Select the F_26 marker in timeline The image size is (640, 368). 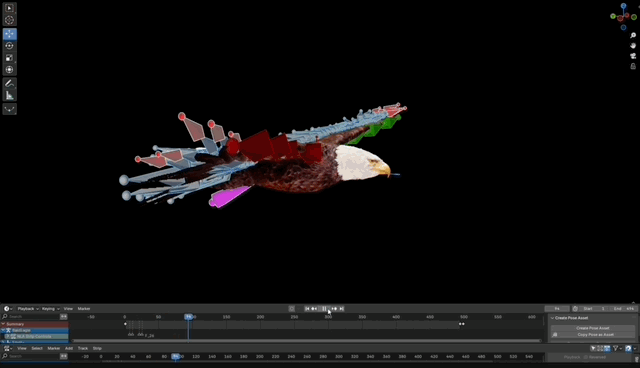pyautogui.click(x=149, y=335)
